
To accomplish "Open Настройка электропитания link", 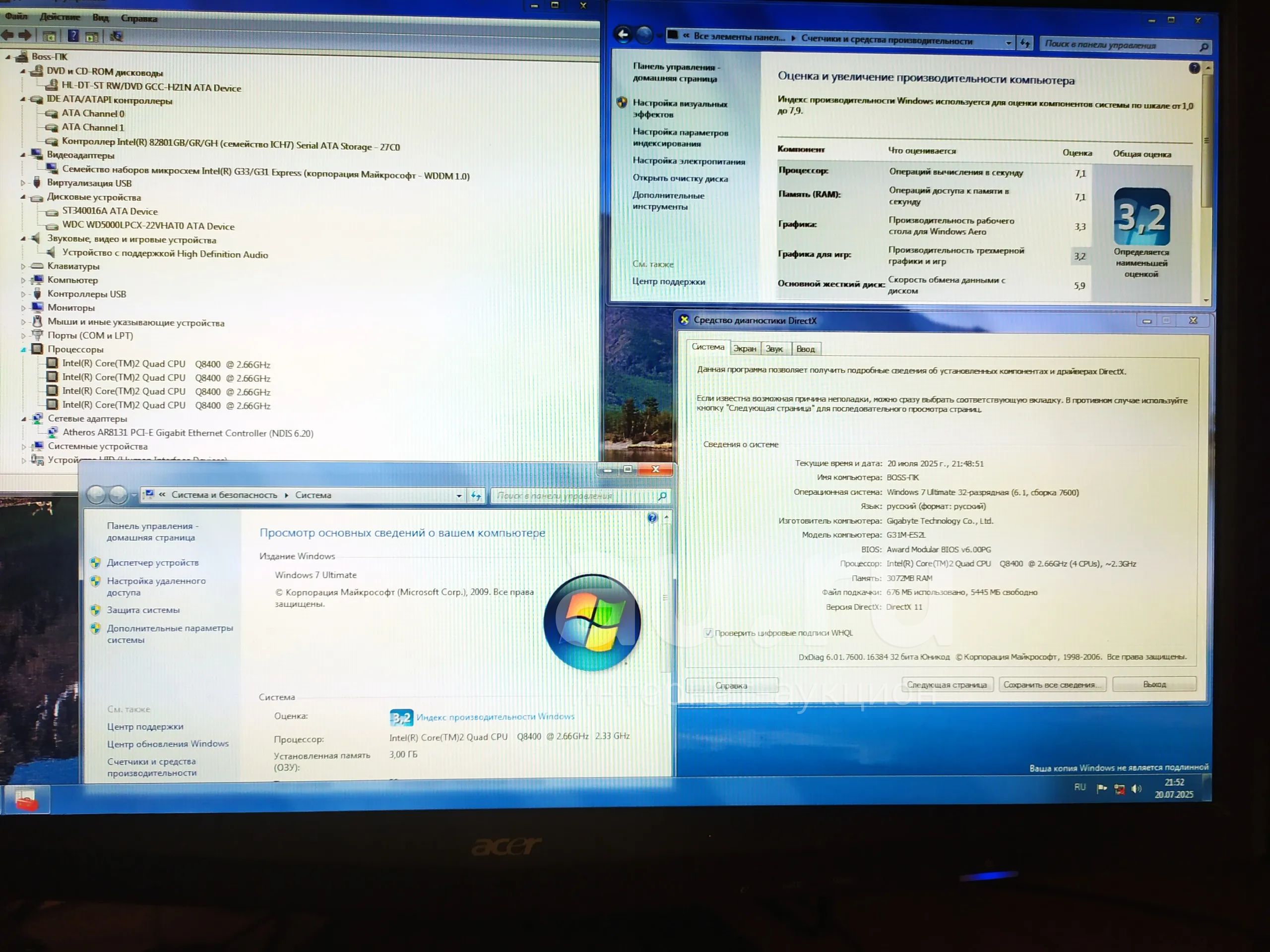I will tap(689, 161).
